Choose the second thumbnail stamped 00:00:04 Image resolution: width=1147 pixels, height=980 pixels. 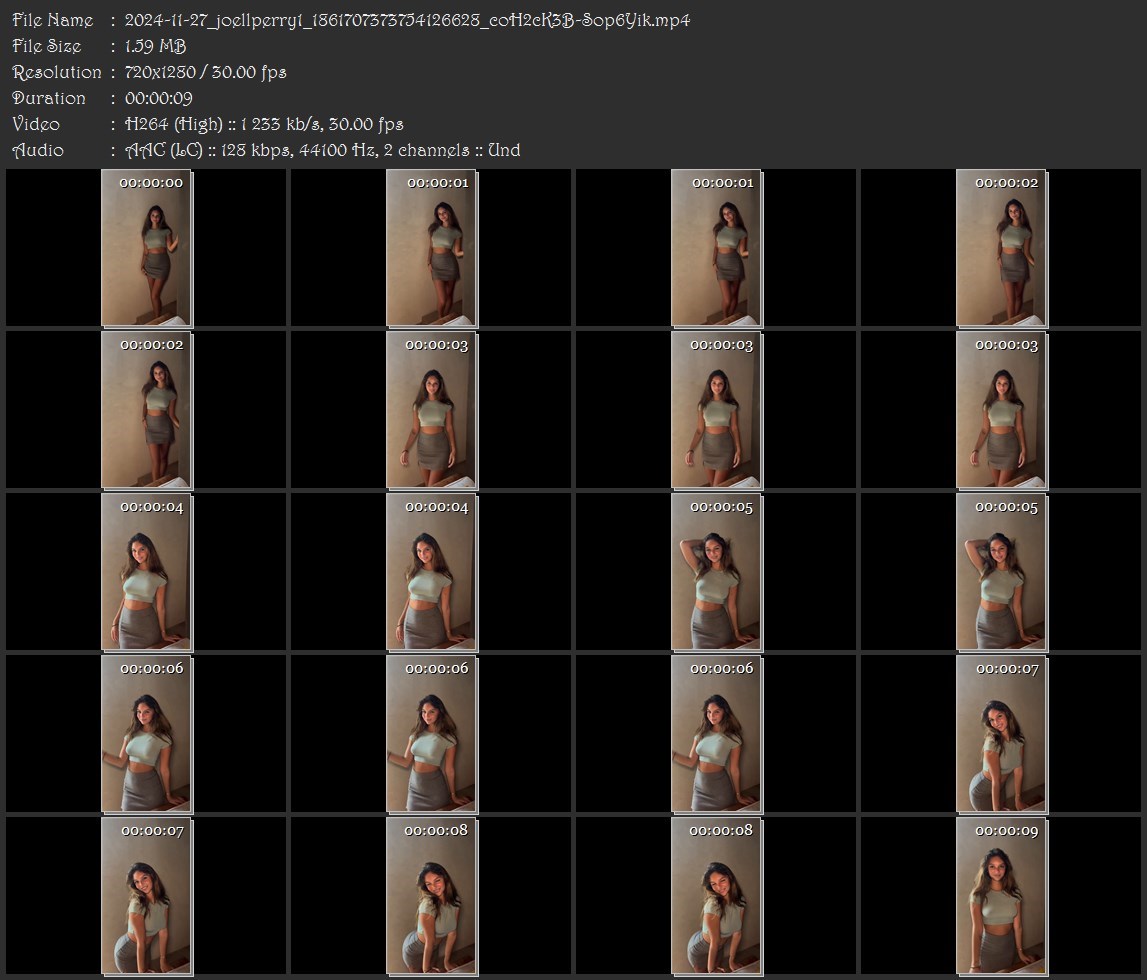click(432, 572)
